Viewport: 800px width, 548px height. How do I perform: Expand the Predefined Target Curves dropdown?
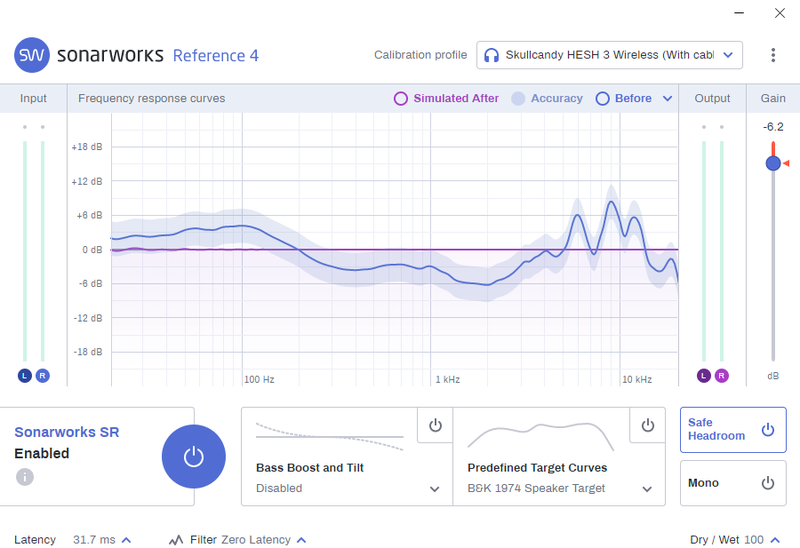click(647, 489)
